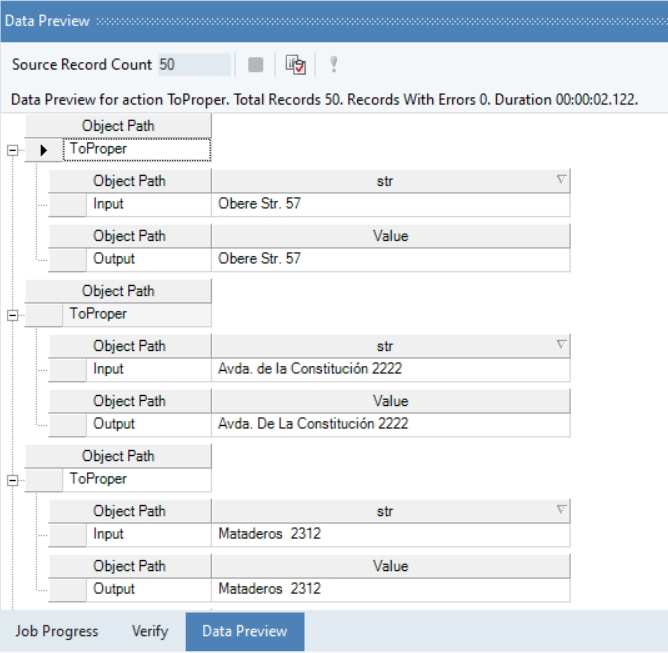Viewport: 668px width, 653px height.
Task: Collapse the first ToProper tree node
Action: click(12, 150)
